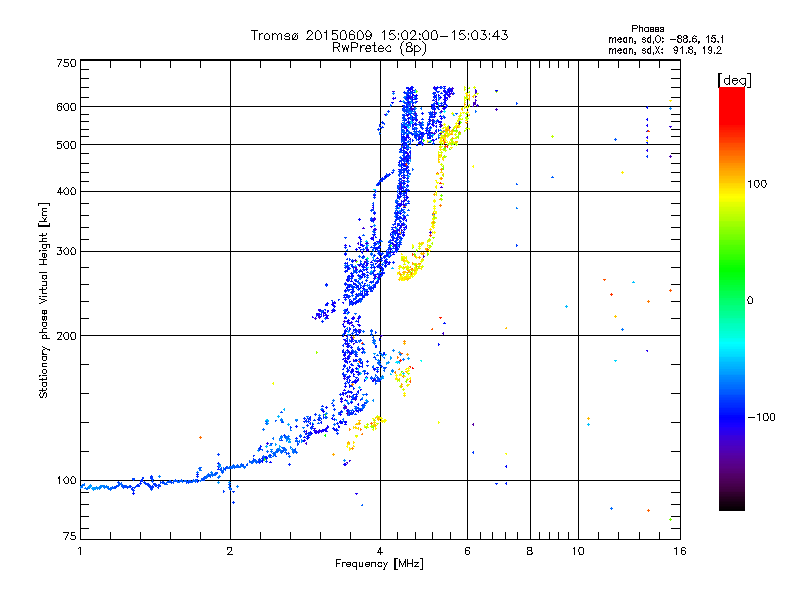This screenshot has height=600, width=800.
Task: Pick the yellow colorbar region at 100
Action: [731, 184]
